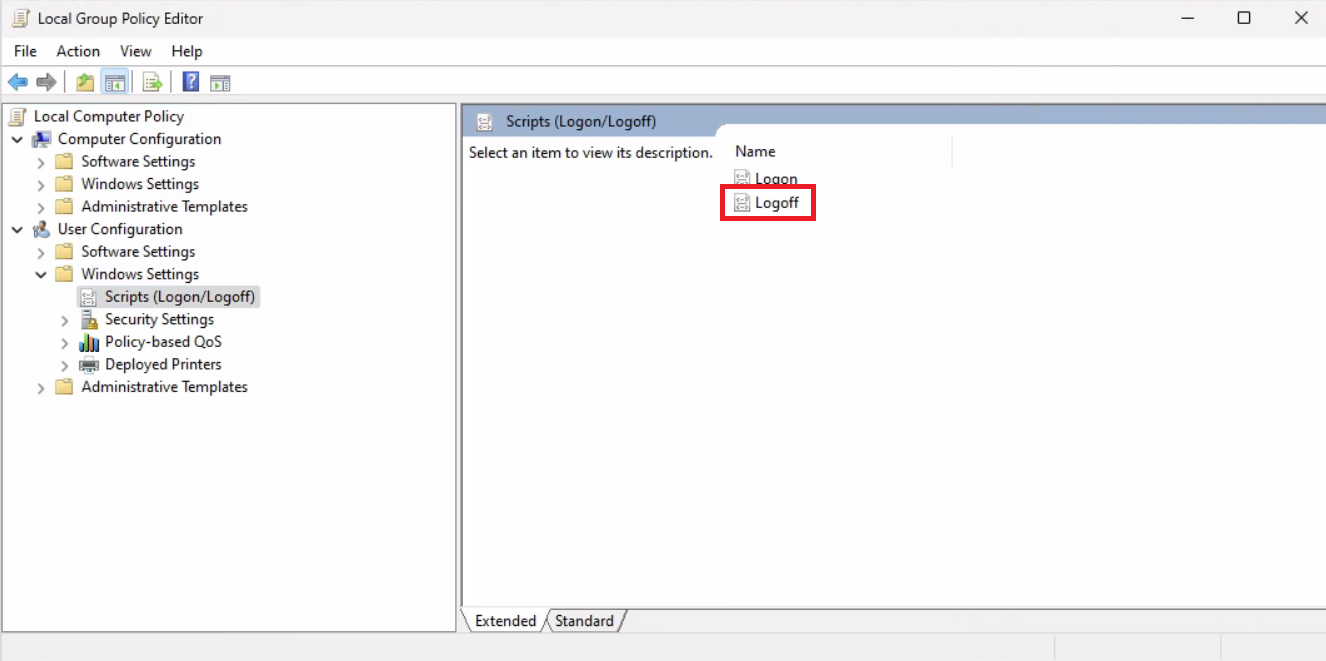The width and height of the screenshot is (1326, 661).
Task: Click the Deployed Printers printer icon
Action: [89, 364]
